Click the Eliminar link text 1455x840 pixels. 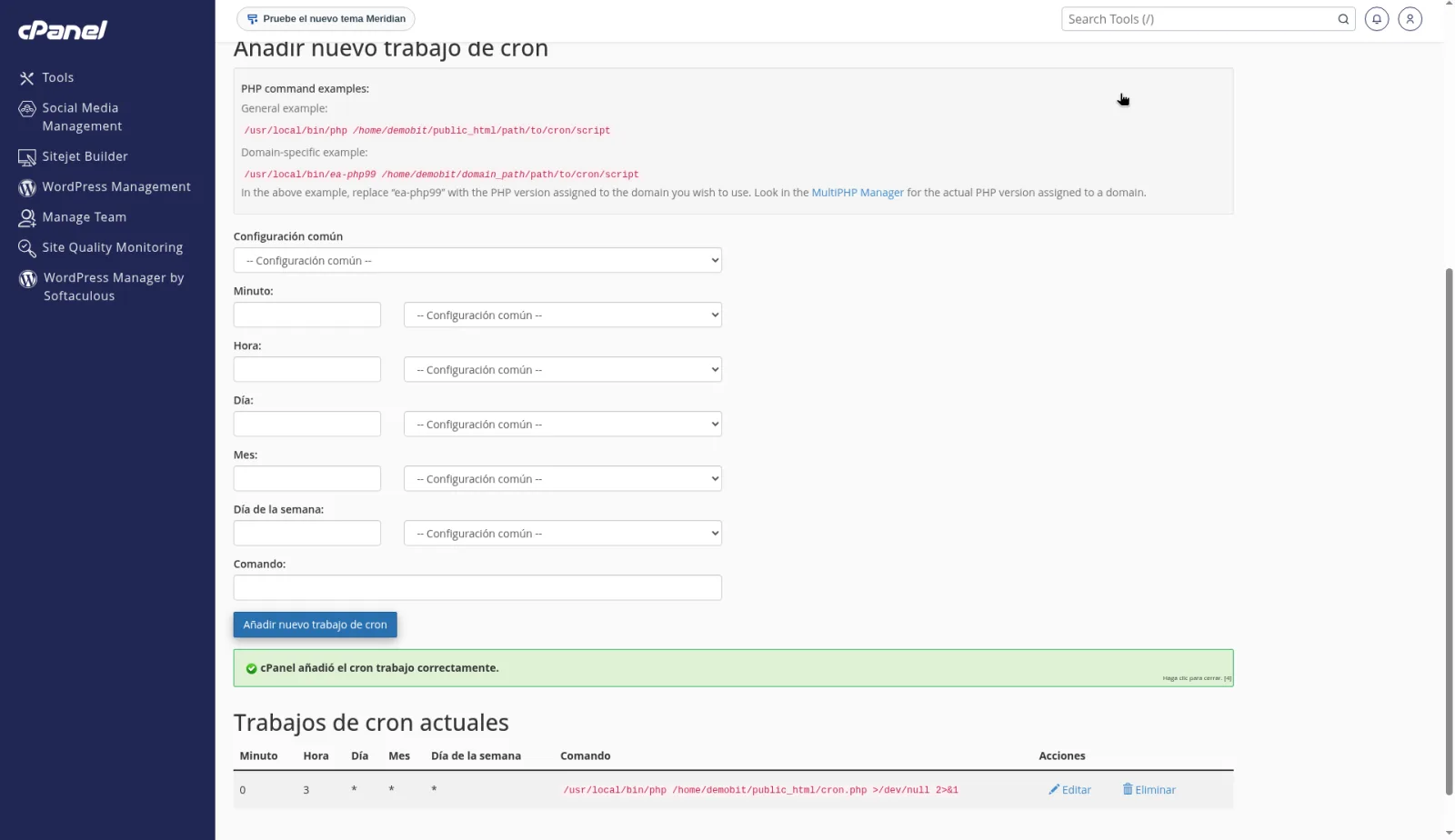1155,790
